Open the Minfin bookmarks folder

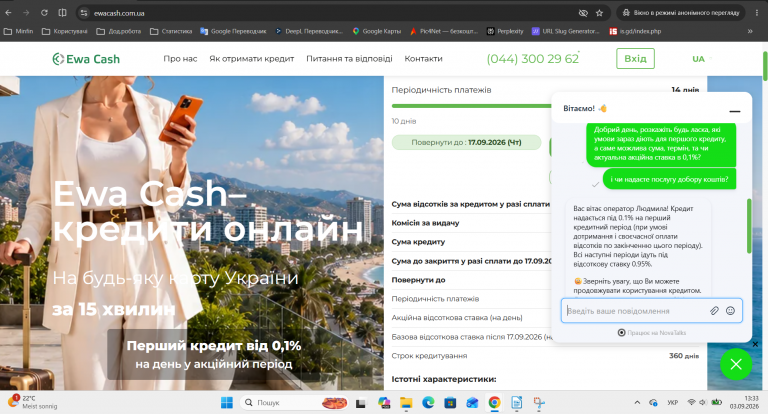pyautogui.click(x=19, y=31)
